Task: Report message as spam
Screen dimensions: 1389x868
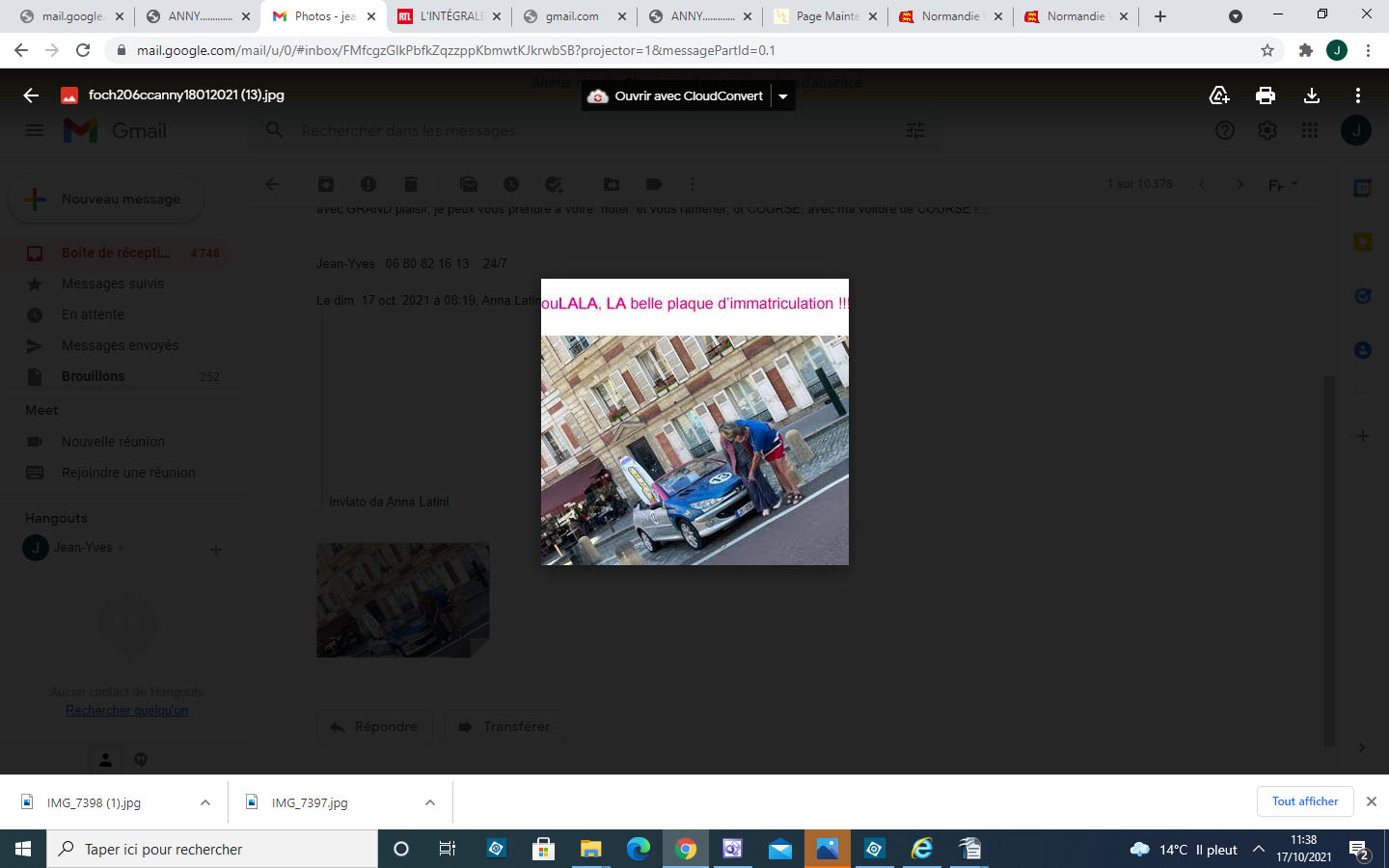Action: pos(368,184)
